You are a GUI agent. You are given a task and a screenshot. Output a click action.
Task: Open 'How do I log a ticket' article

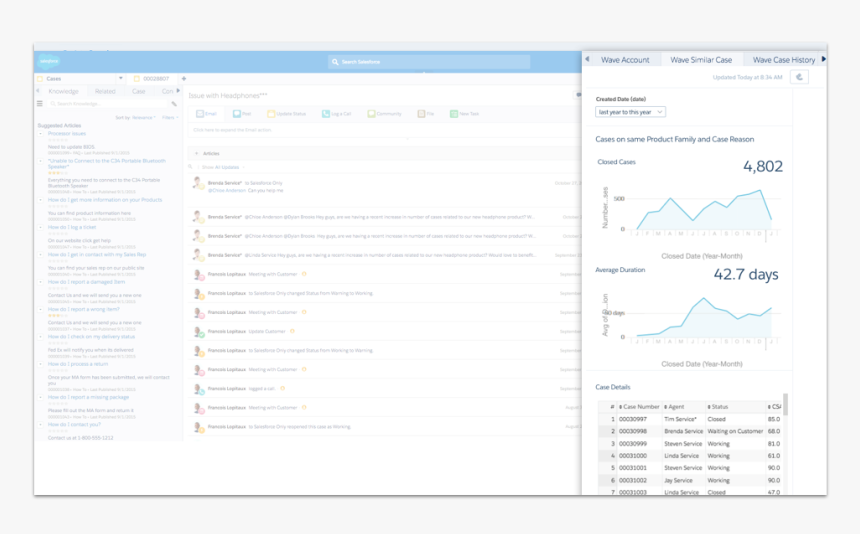click(71, 227)
